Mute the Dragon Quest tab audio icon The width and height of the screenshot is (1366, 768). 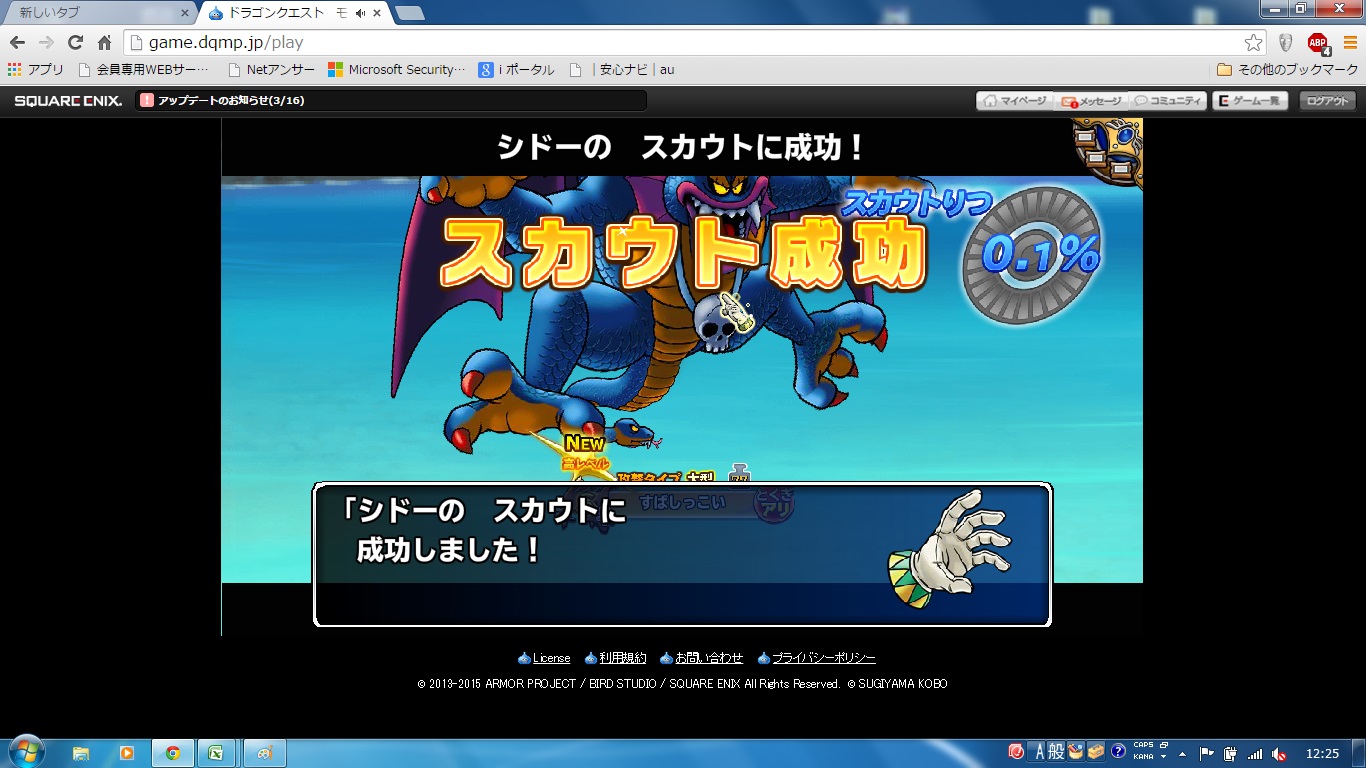[360, 13]
